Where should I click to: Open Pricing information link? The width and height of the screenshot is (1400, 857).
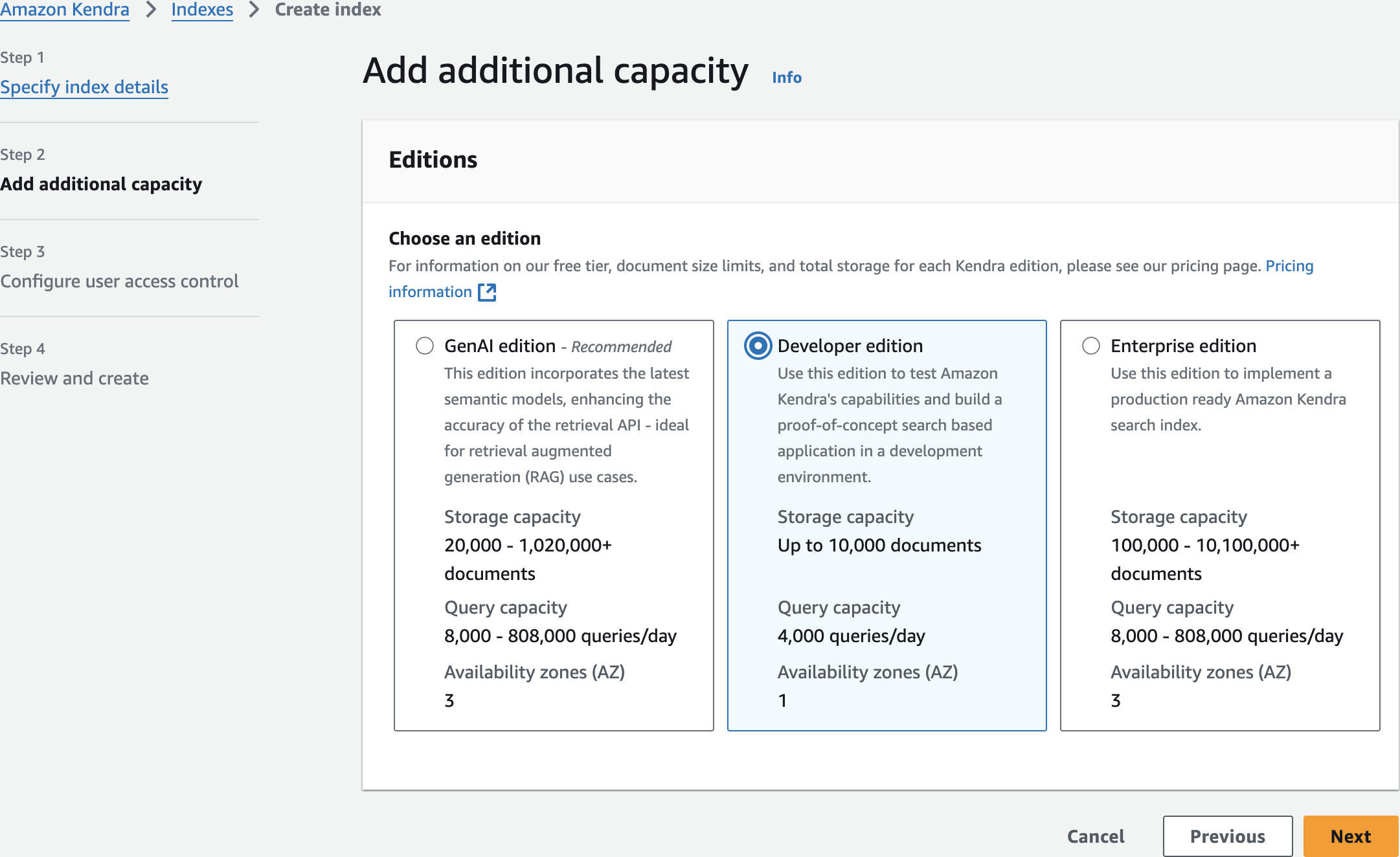tap(1289, 266)
